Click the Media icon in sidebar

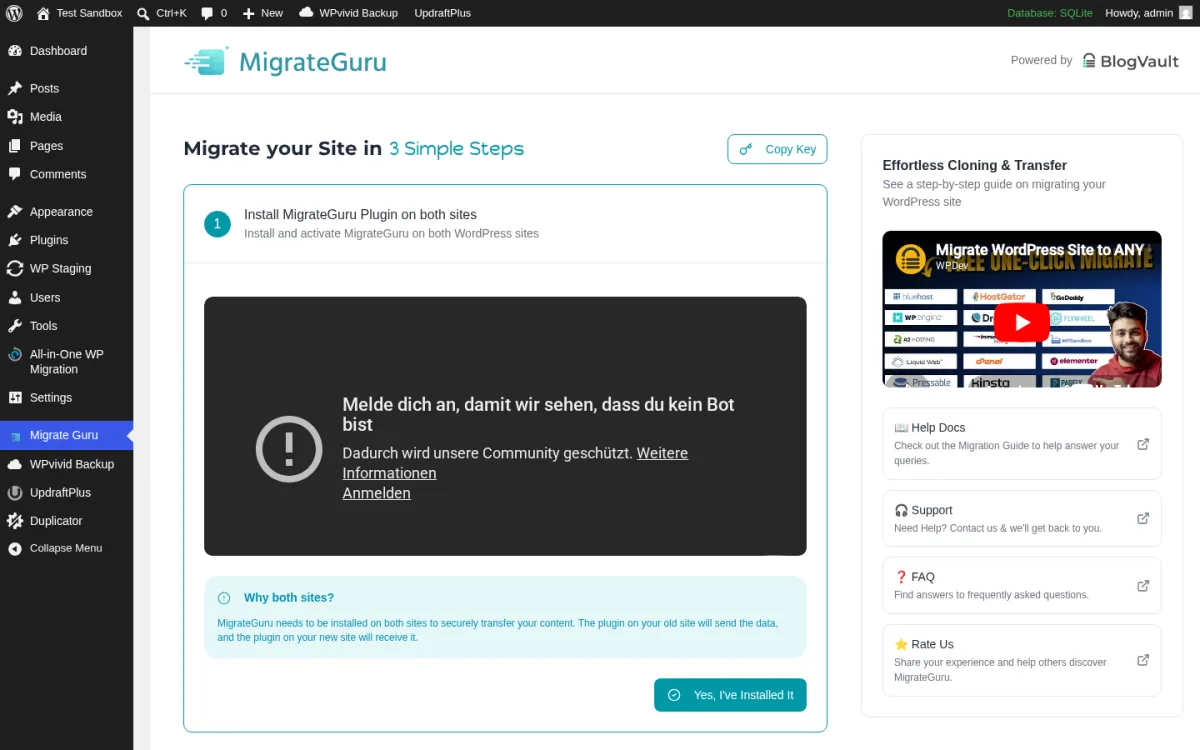pyautogui.click(x=15, y=117)
